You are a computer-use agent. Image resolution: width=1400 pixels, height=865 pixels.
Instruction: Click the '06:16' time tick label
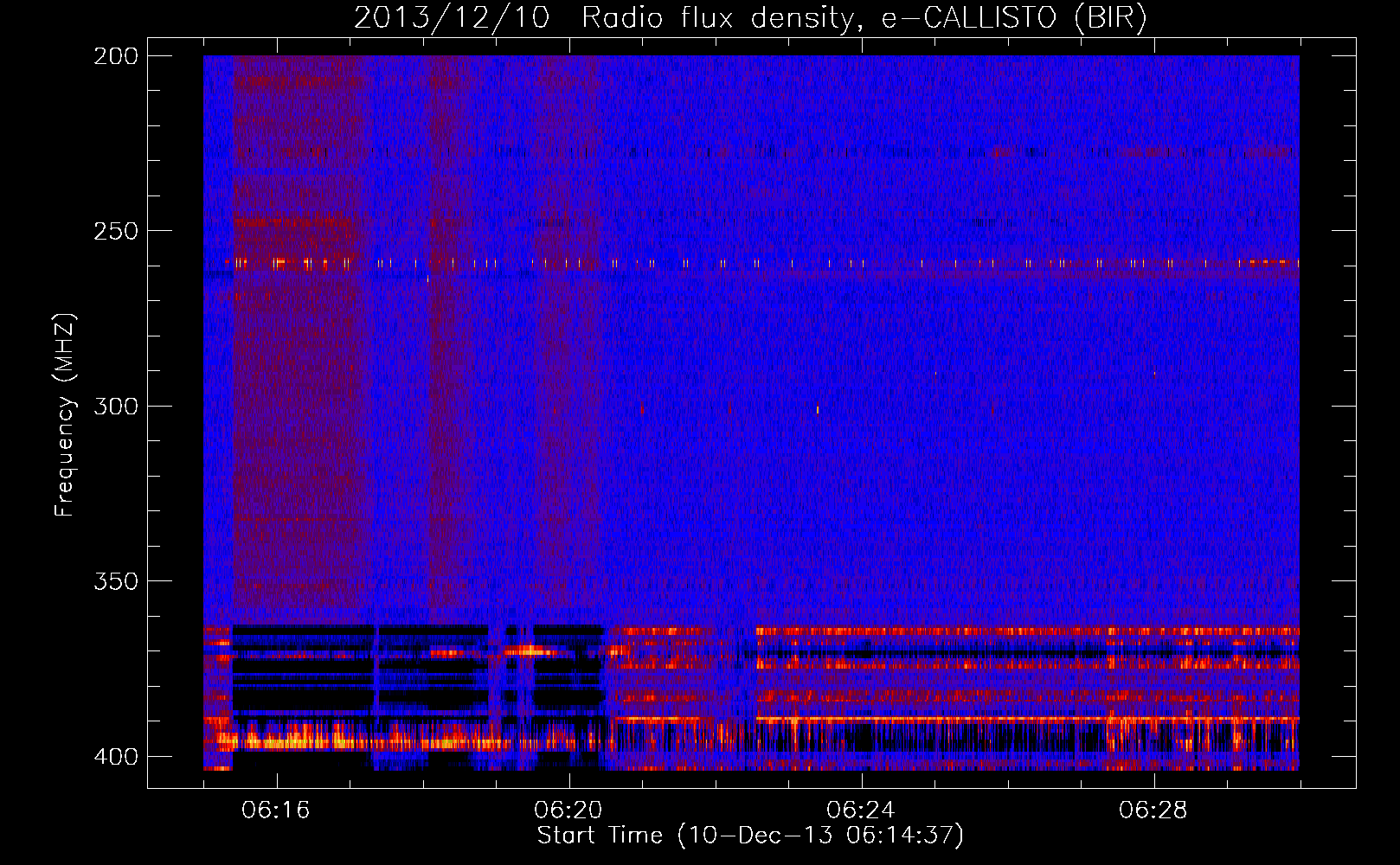(276, 811)
